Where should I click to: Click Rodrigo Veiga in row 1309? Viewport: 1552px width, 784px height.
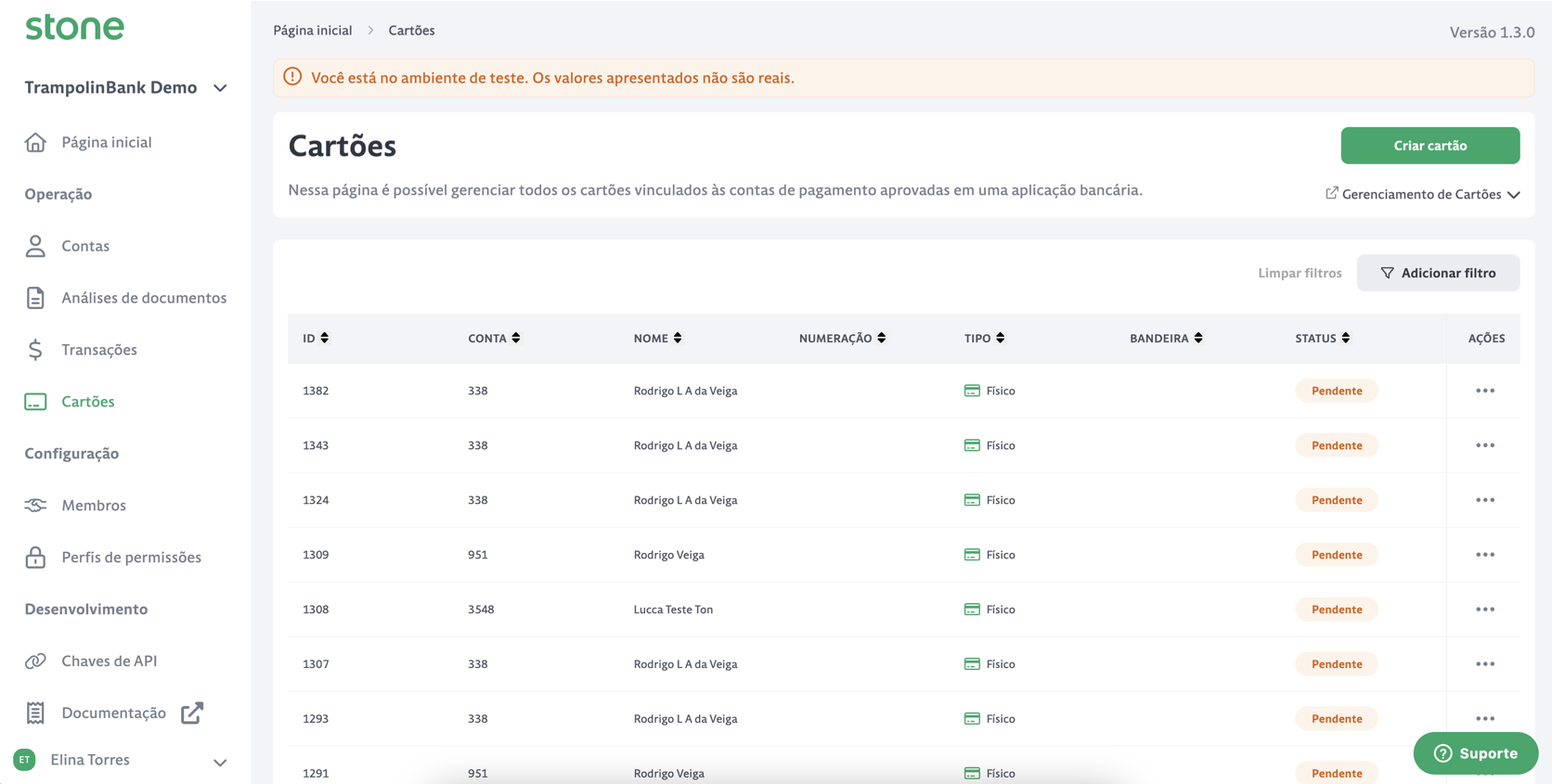click(669, 555)
